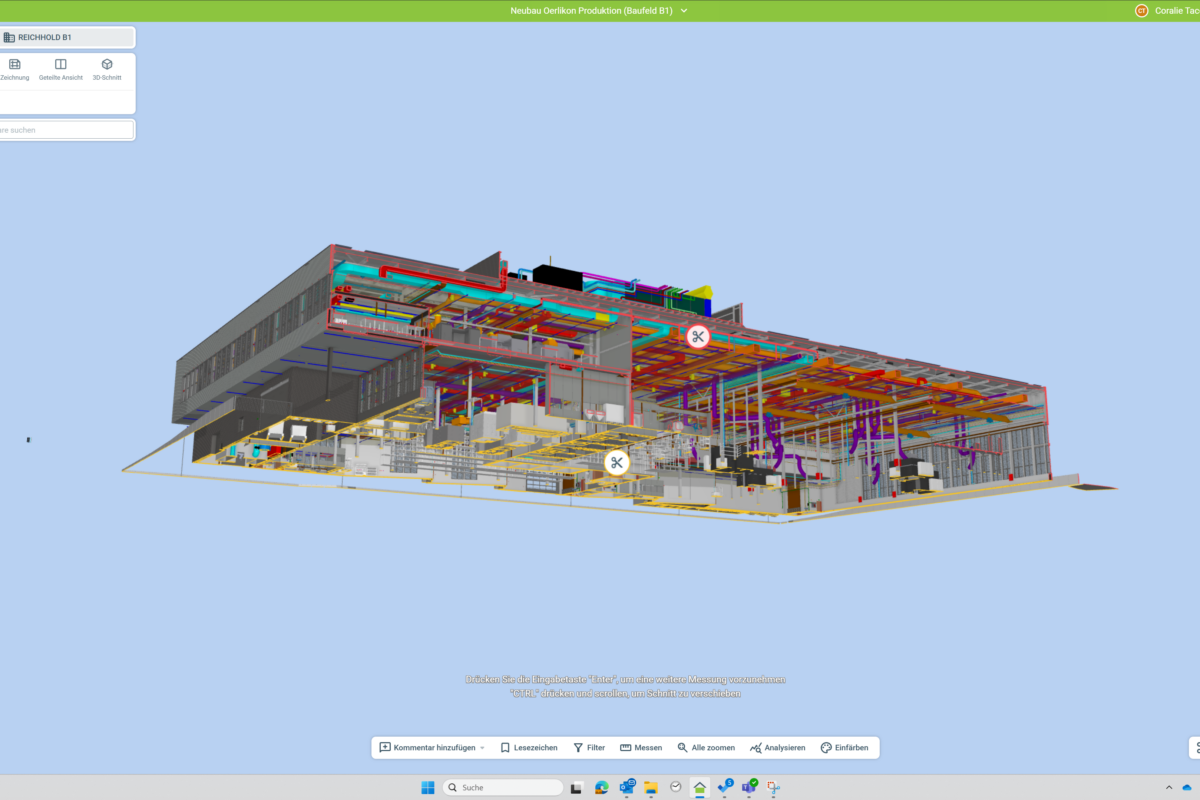This screenshot has height=800, width=1200.
Task: Open the Einfärben color palette tool
Action: pos(844,748)
